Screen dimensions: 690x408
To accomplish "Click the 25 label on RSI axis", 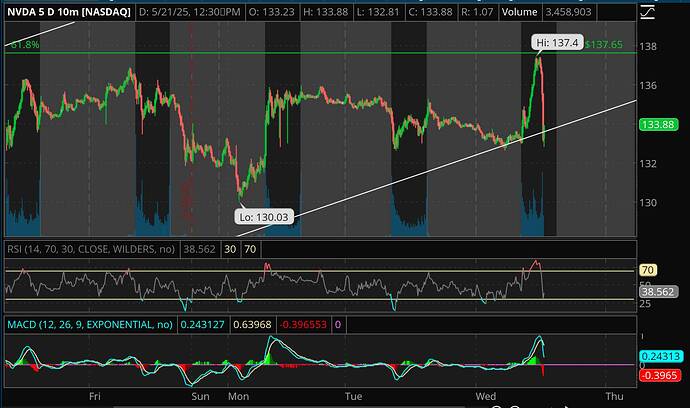I will point(645,304).
